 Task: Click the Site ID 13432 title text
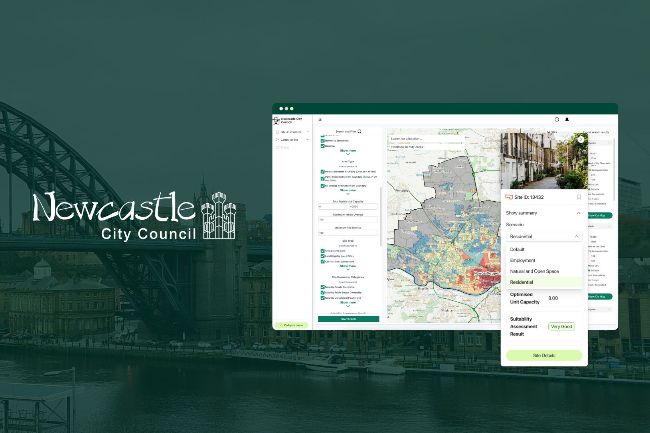[x=529, y=197]
